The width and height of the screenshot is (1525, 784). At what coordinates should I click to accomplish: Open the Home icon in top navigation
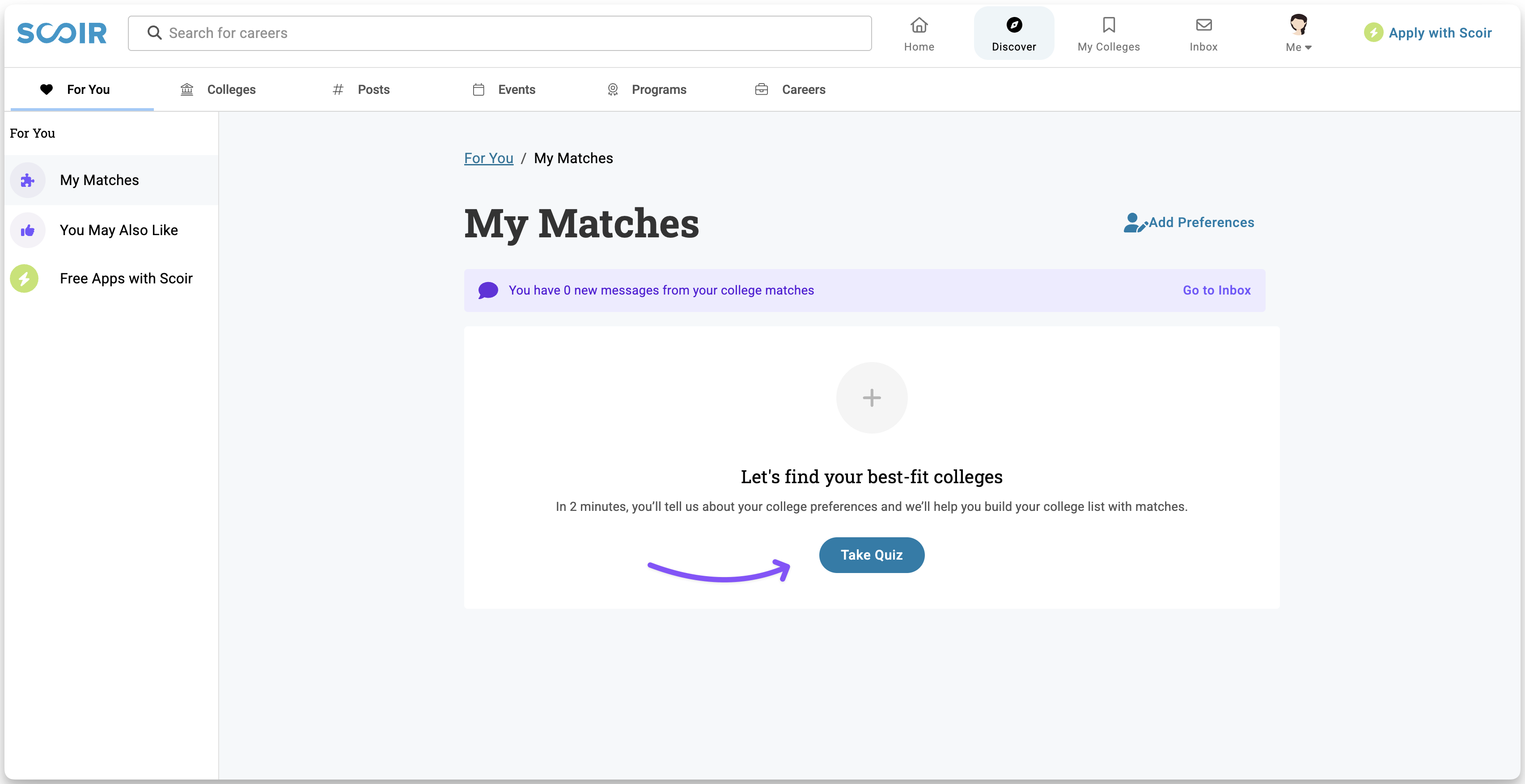tap(919, 25)
